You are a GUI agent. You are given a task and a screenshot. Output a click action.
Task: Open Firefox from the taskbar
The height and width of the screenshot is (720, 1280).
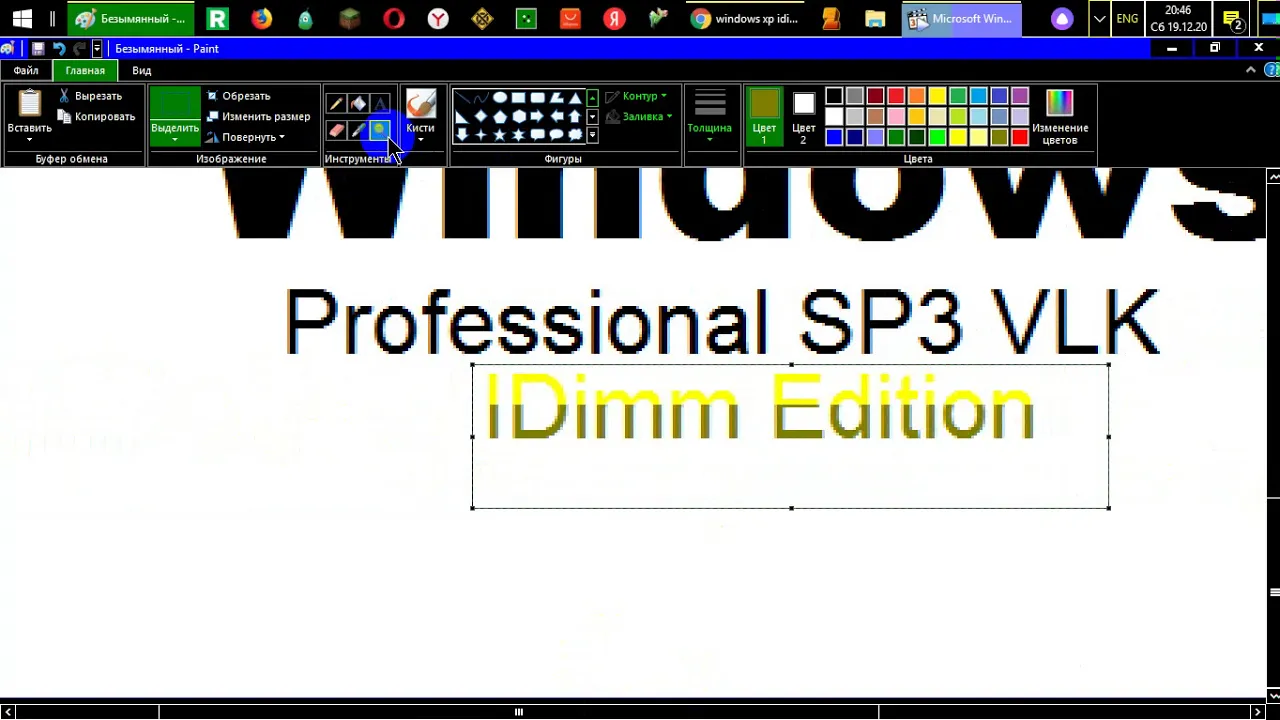(261, 19)
